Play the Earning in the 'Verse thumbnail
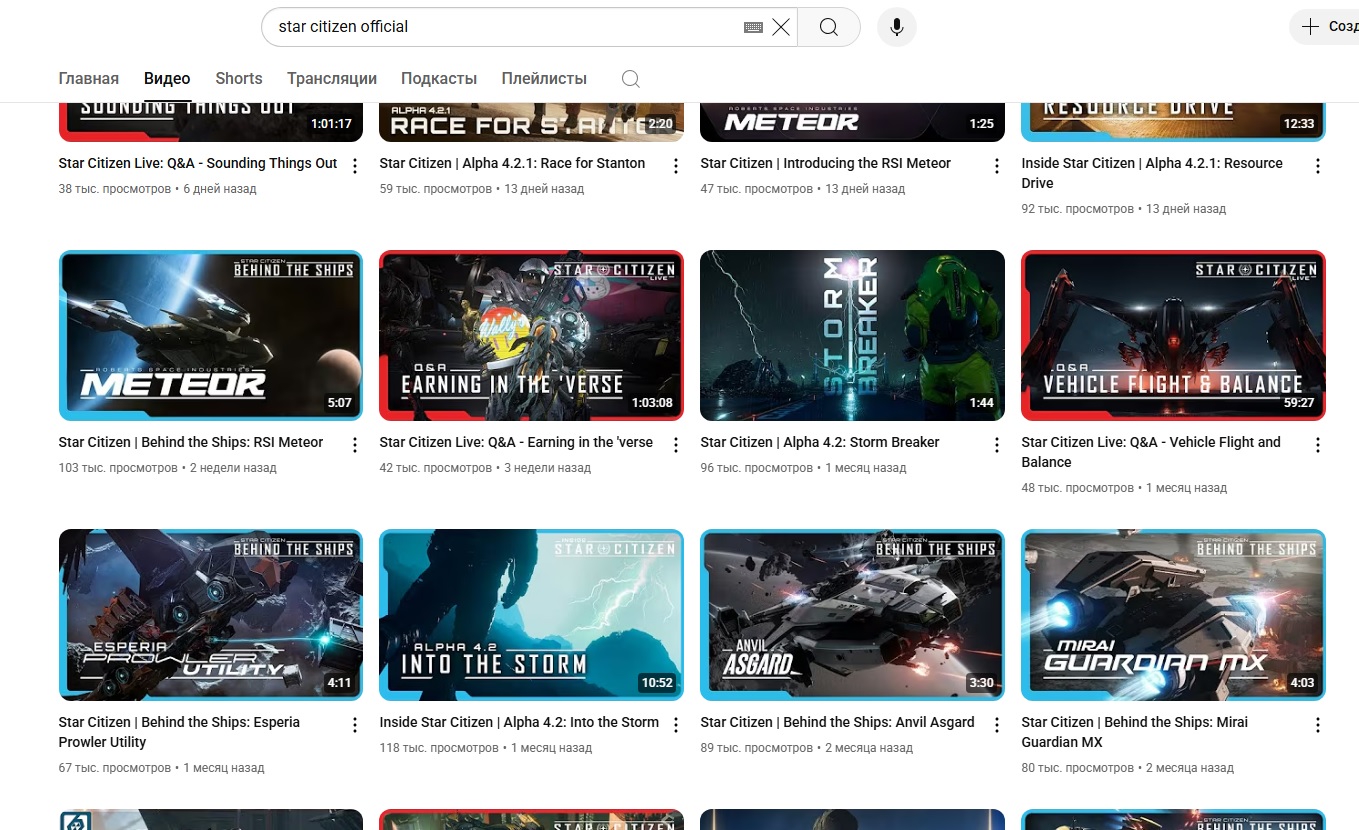The height and width of the screenshot is (830, 1359). coord(532,335)
